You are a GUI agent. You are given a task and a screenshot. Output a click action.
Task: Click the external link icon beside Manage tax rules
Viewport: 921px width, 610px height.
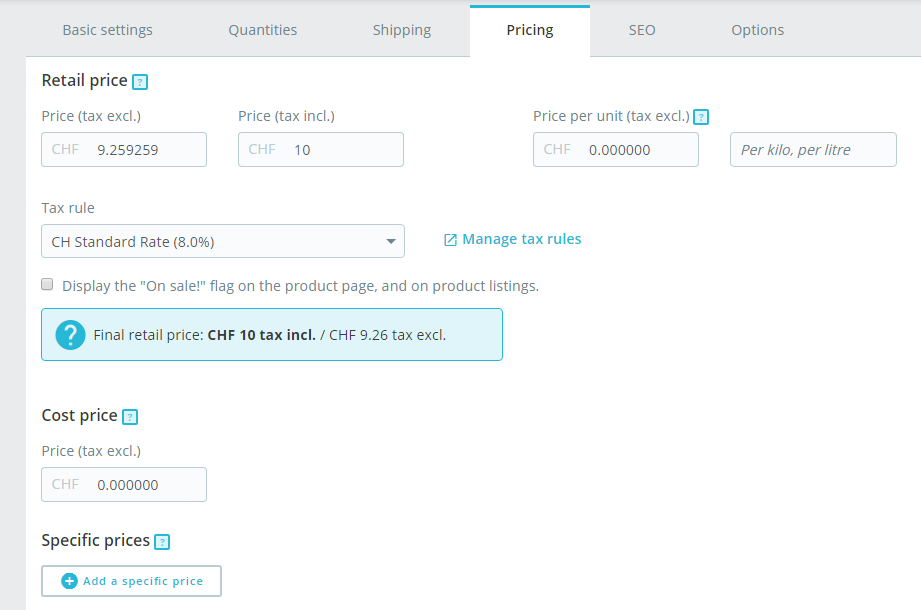(450, 240)
